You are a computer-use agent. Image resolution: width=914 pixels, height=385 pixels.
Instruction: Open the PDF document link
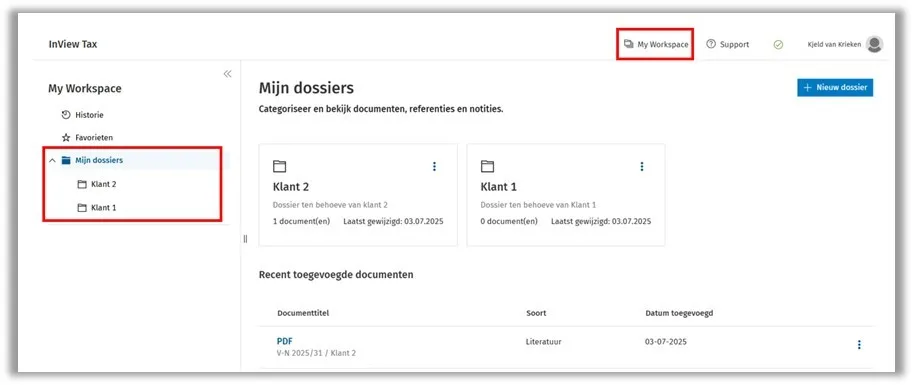pos(284,341)
